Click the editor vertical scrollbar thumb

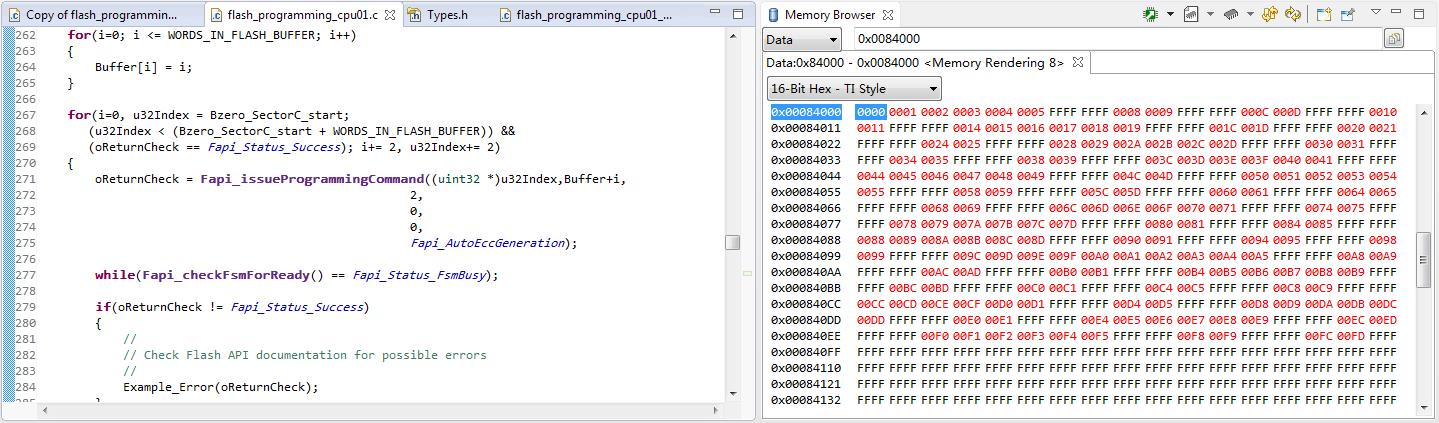pos(733,243)
